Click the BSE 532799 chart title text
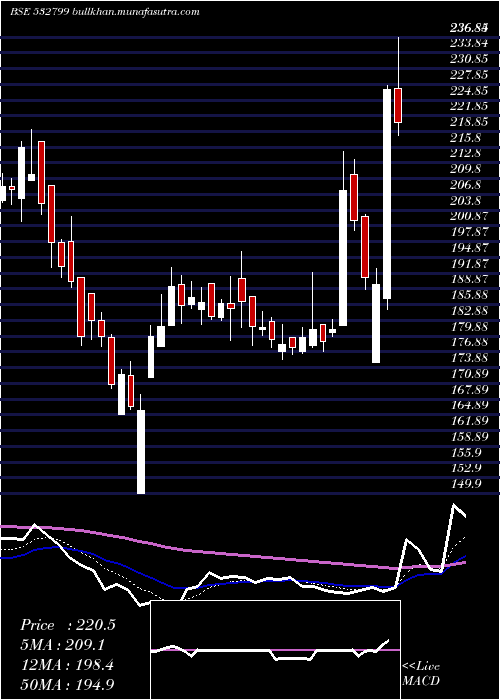The height and width of the screenshot is (700, 500). (x=105, y=12)
